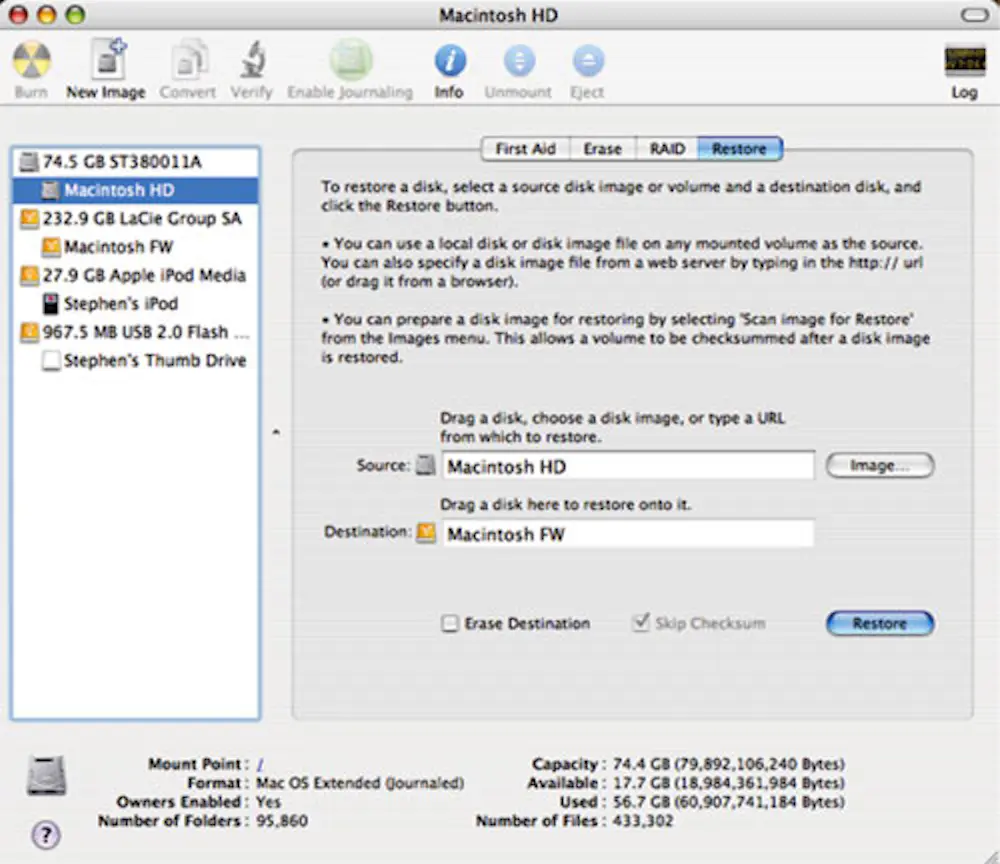Select the New Image toolbar icon
1000x864 pixels.
[x=104, y=60]
